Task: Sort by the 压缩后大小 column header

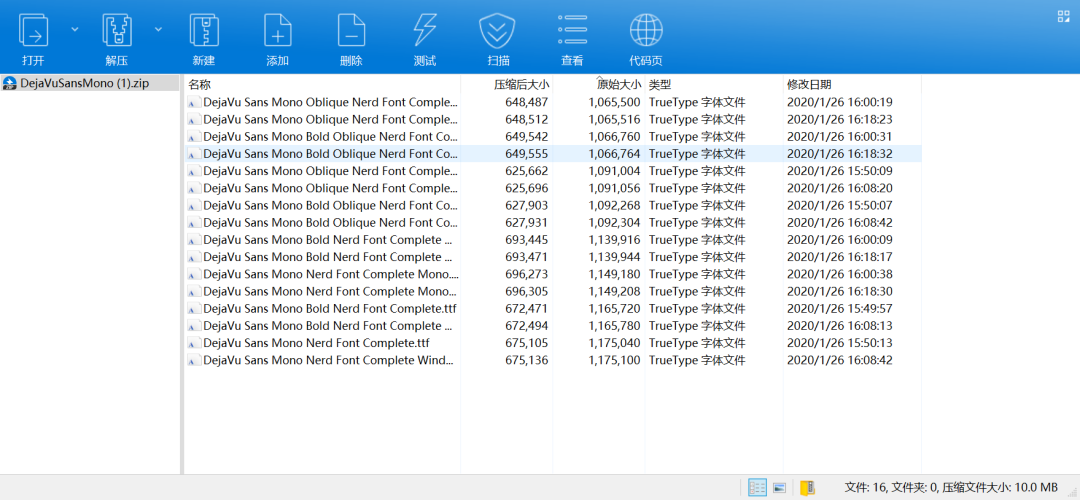Action: click(521, 85)
